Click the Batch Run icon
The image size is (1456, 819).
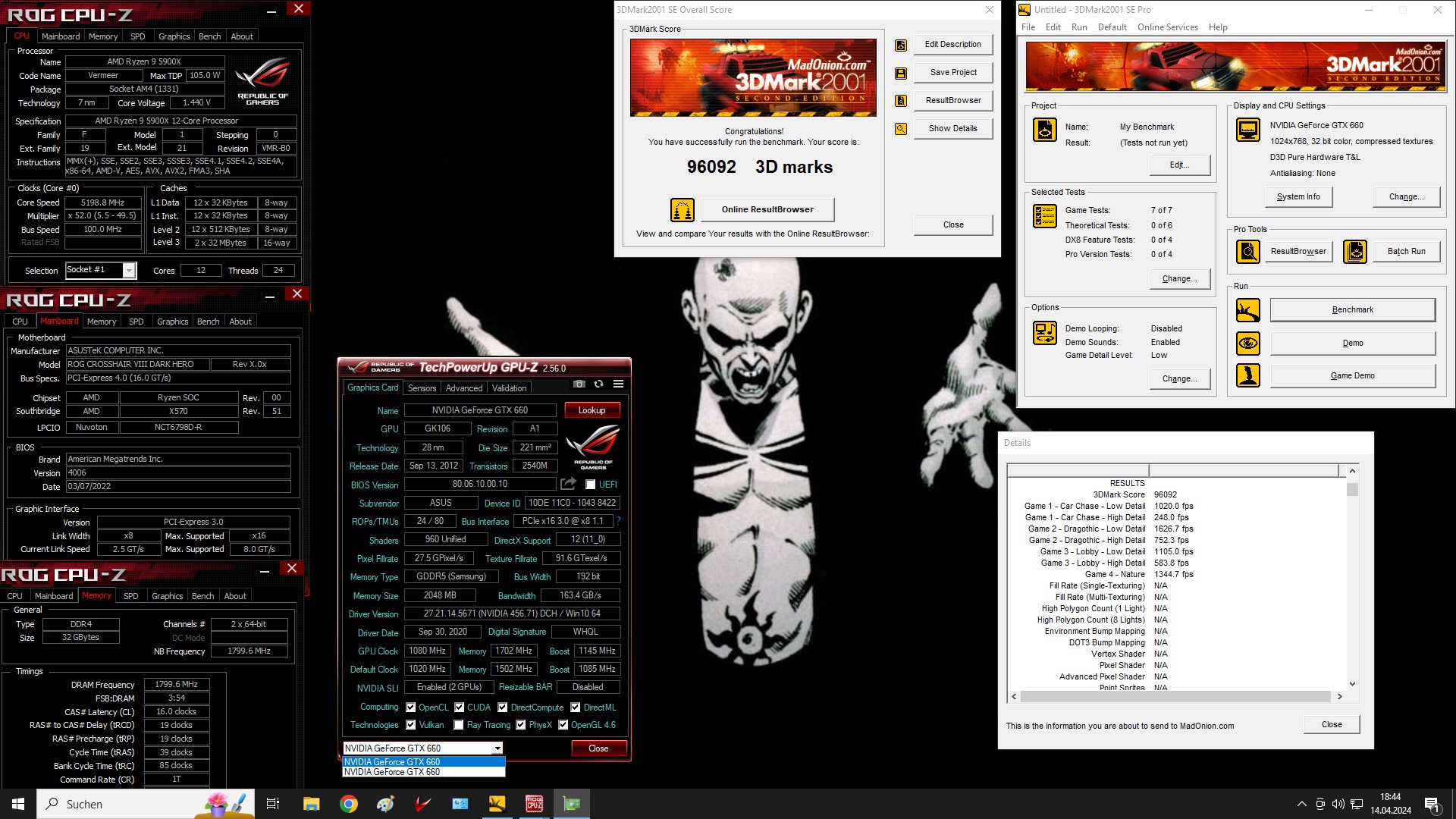(1355, 251)
